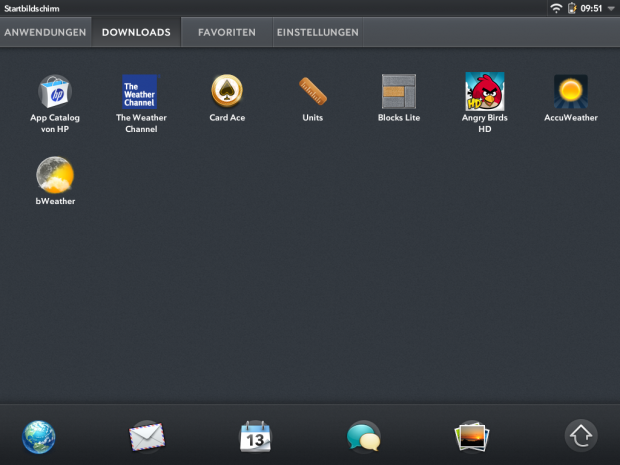Viewport: 620px width, 465px height.
Task: Open App Catalog von HP
Action: 54,92
